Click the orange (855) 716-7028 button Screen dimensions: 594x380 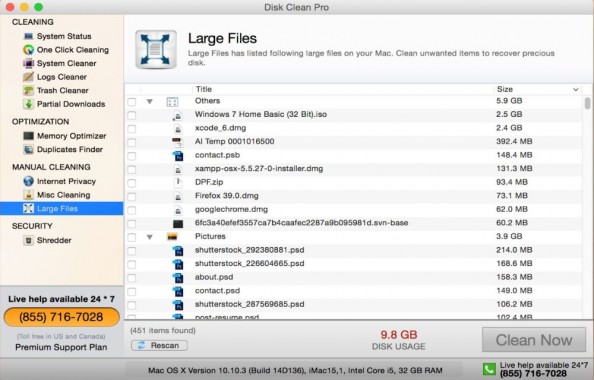tap(61, 317)
